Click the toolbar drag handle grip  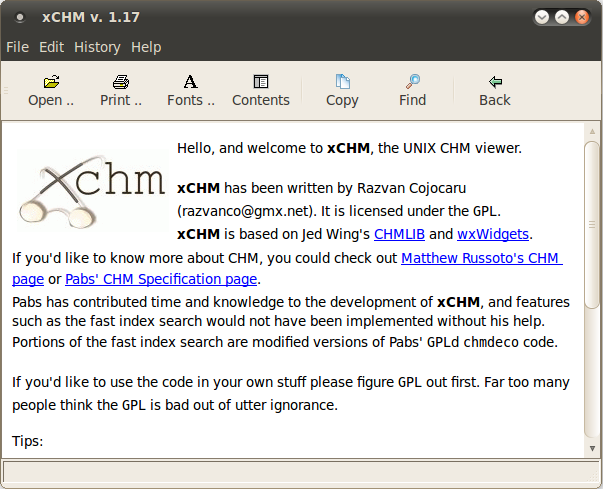pyautogui.click(x=6, y=91)
